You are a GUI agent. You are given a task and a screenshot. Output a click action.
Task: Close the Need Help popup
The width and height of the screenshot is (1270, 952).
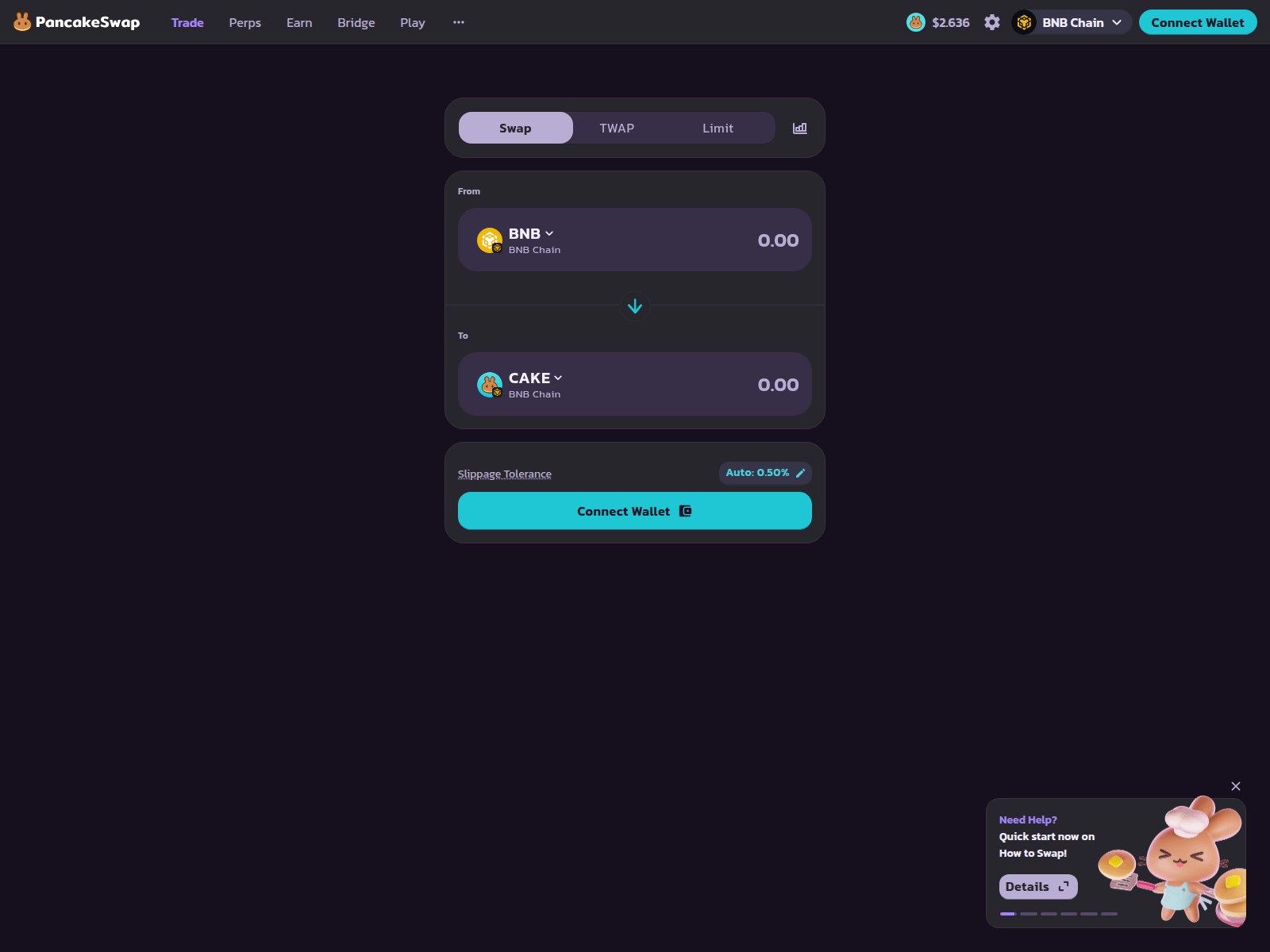[1236, 786]
